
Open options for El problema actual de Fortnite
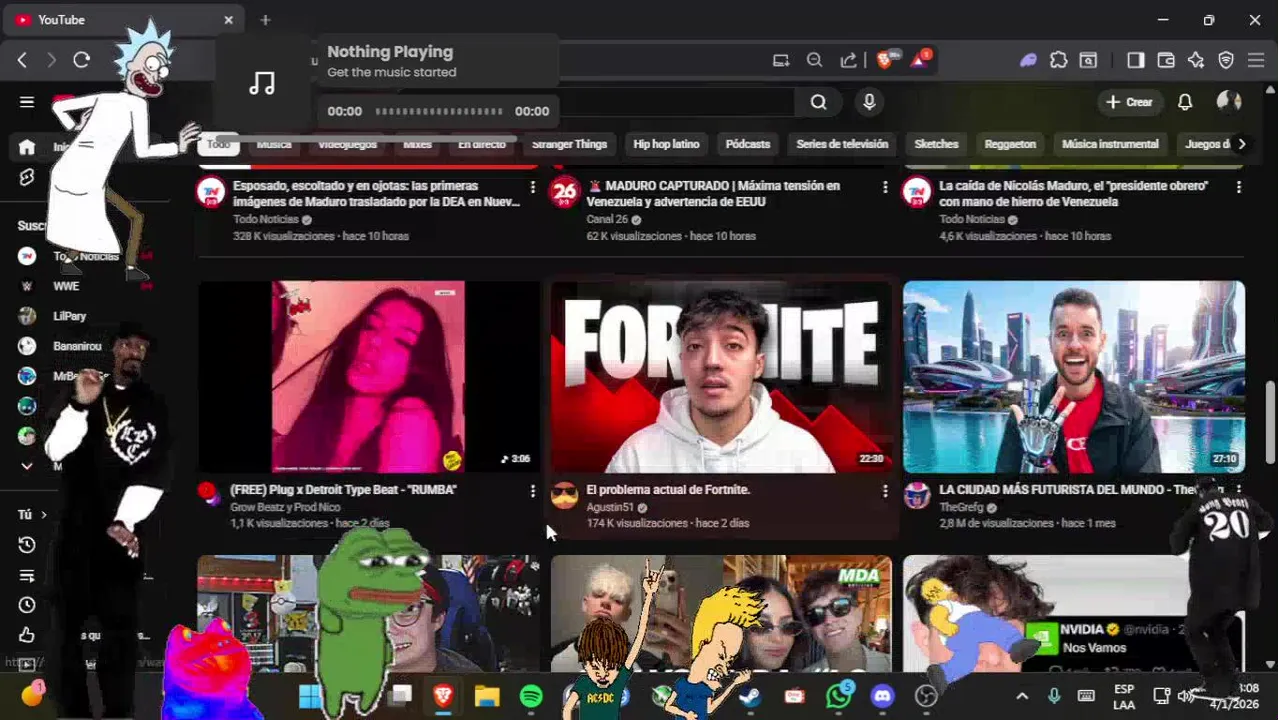point(885,491)
